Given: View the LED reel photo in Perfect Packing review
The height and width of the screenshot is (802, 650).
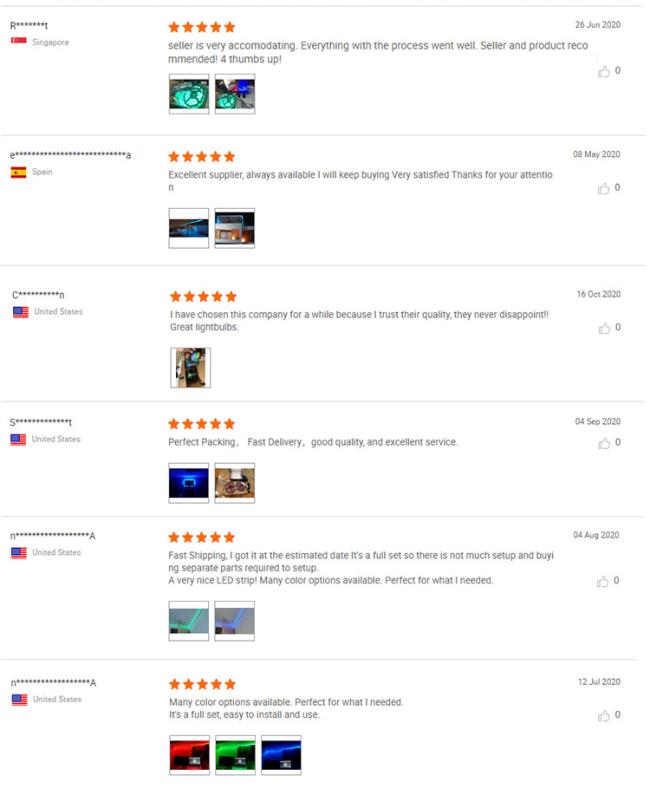Looking at the screenshot, I should [235, 483].
